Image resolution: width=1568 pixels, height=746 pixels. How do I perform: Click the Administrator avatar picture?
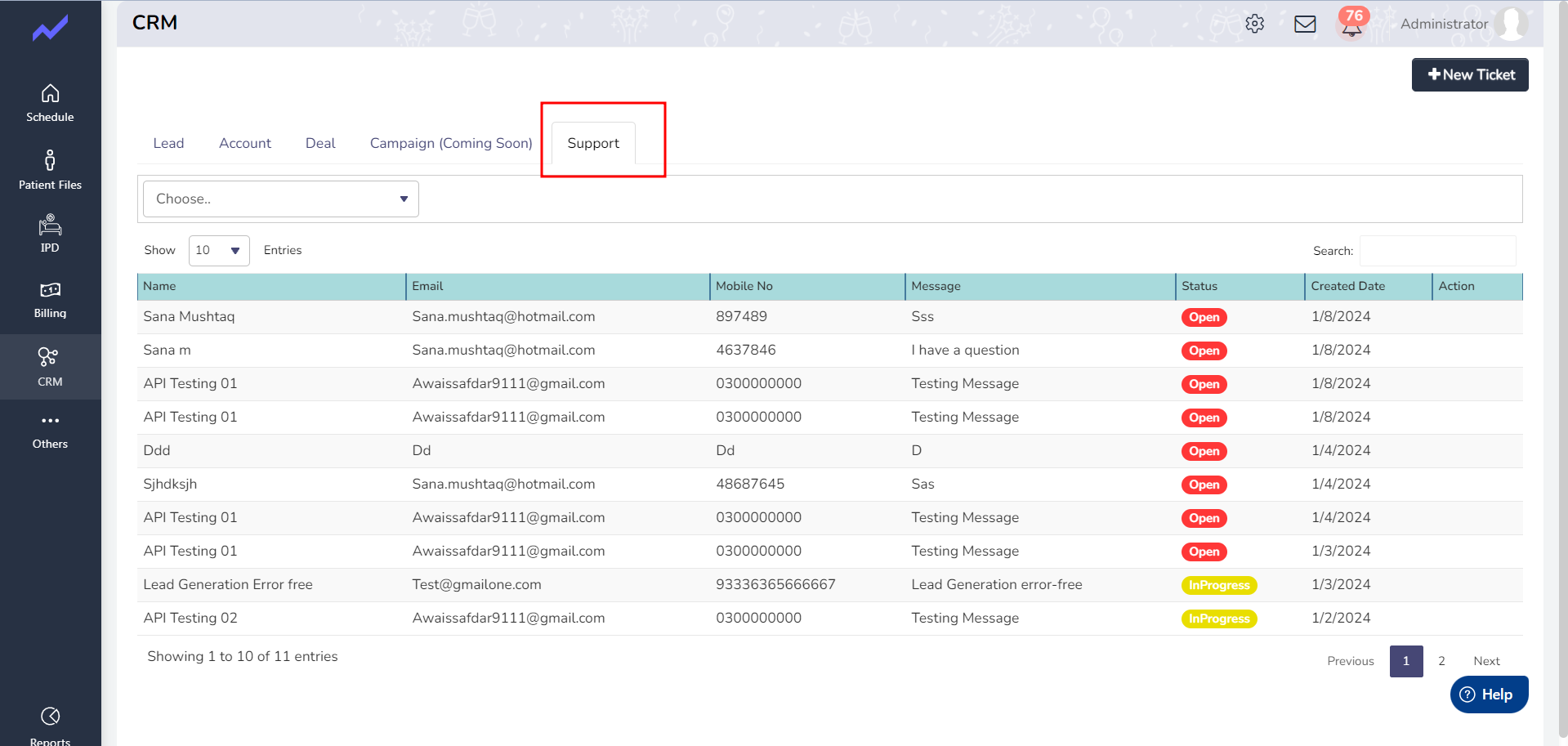(1512, 24)
